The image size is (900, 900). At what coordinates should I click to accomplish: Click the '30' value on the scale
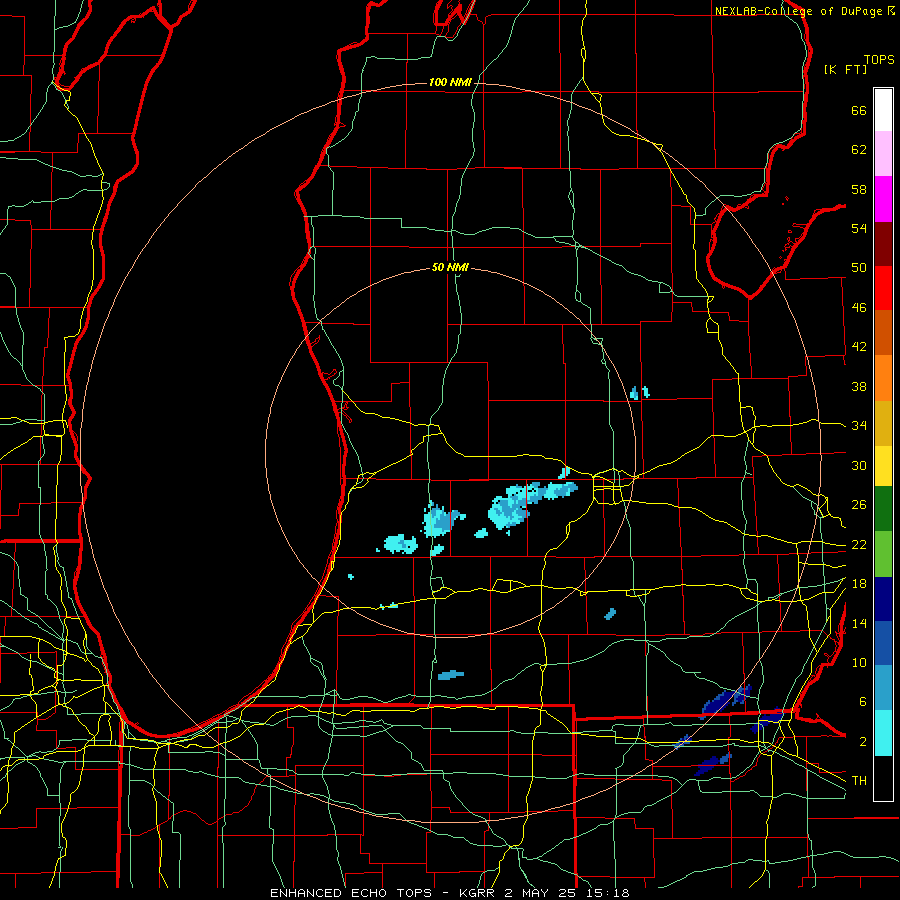point(859,465)
